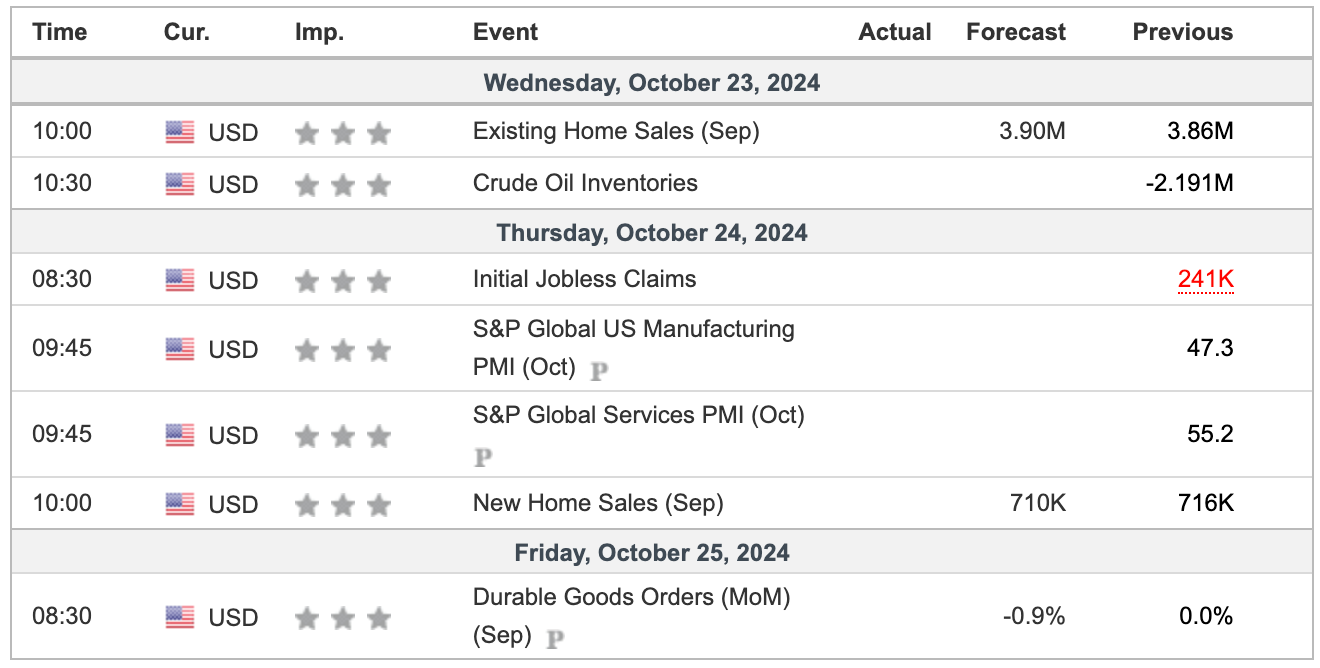Open the Crude Oil Inventories event

point(585,183)
